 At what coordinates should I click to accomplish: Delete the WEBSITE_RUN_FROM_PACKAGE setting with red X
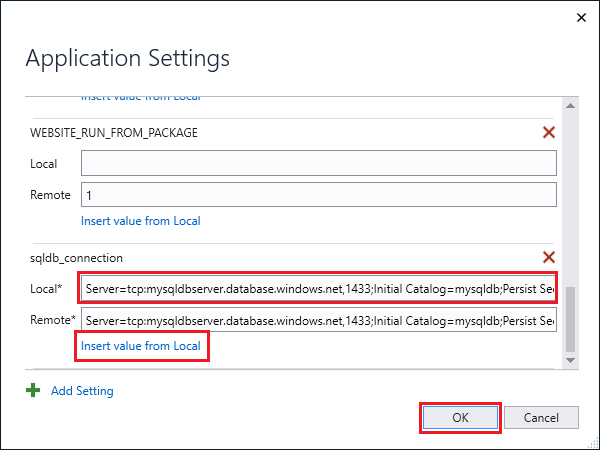coord(549,132)
